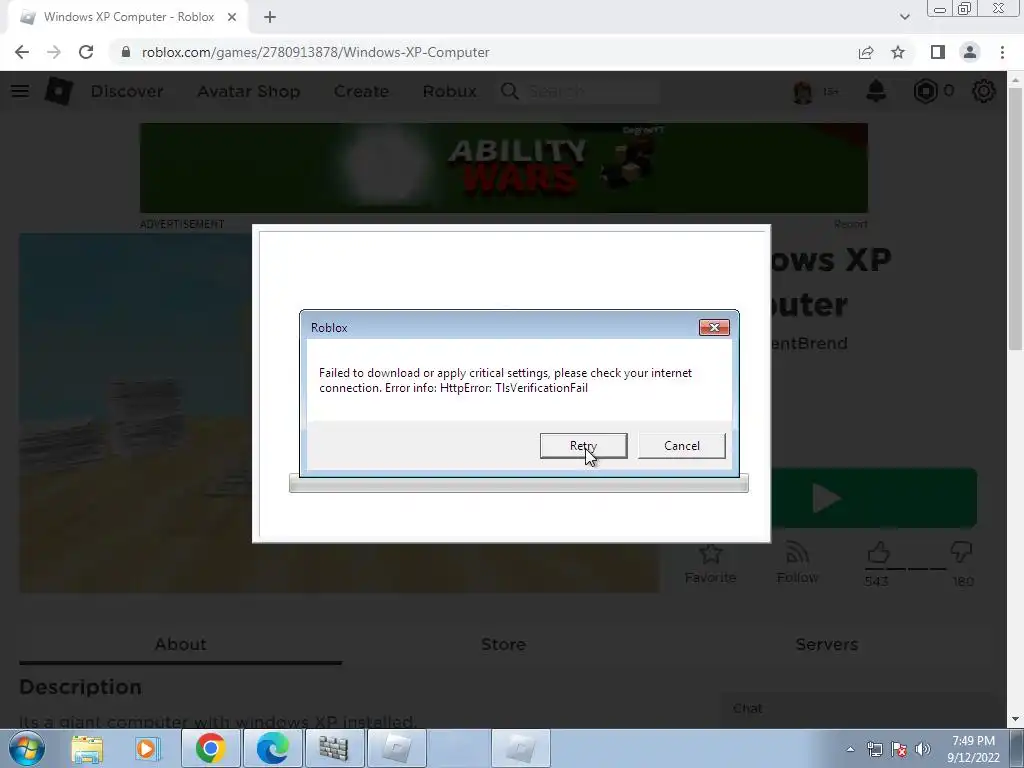Open the Roblox hamburger menu

20,91
